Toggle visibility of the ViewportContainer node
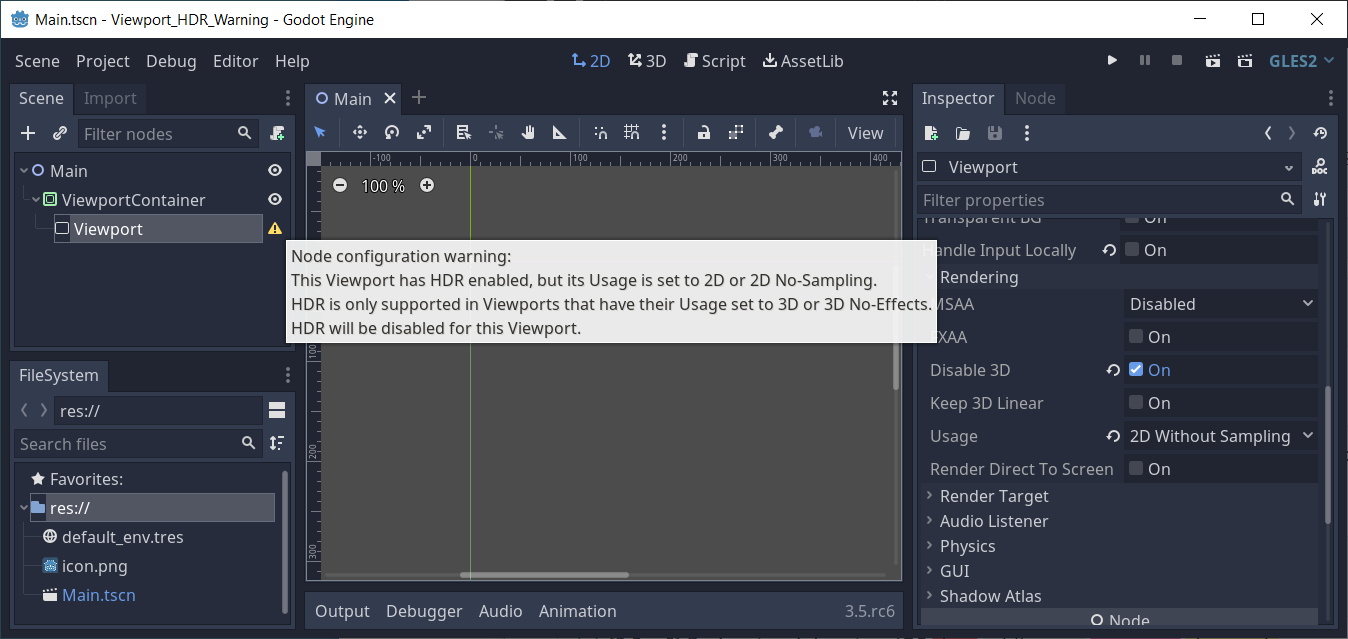1348x639 pixels. 274,199
